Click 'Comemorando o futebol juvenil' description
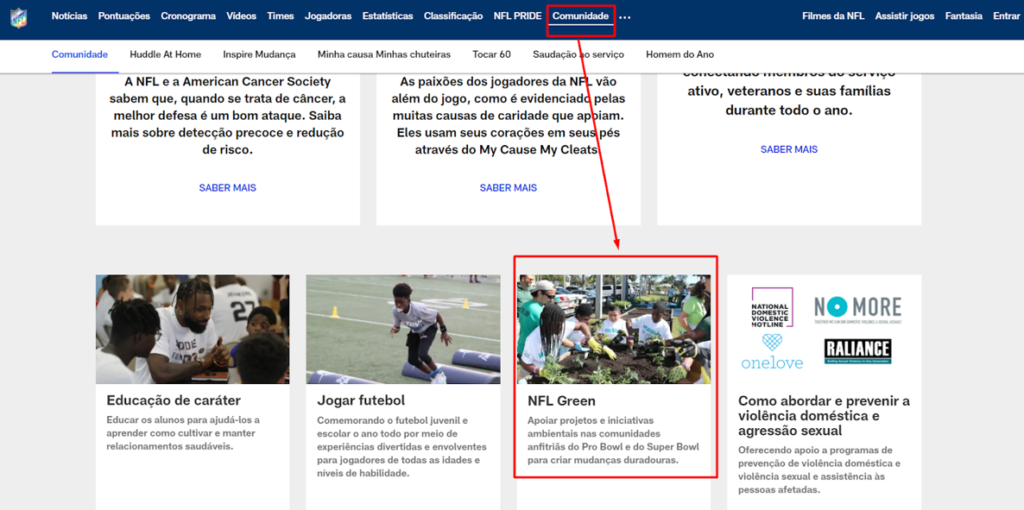 coord(402,447)
